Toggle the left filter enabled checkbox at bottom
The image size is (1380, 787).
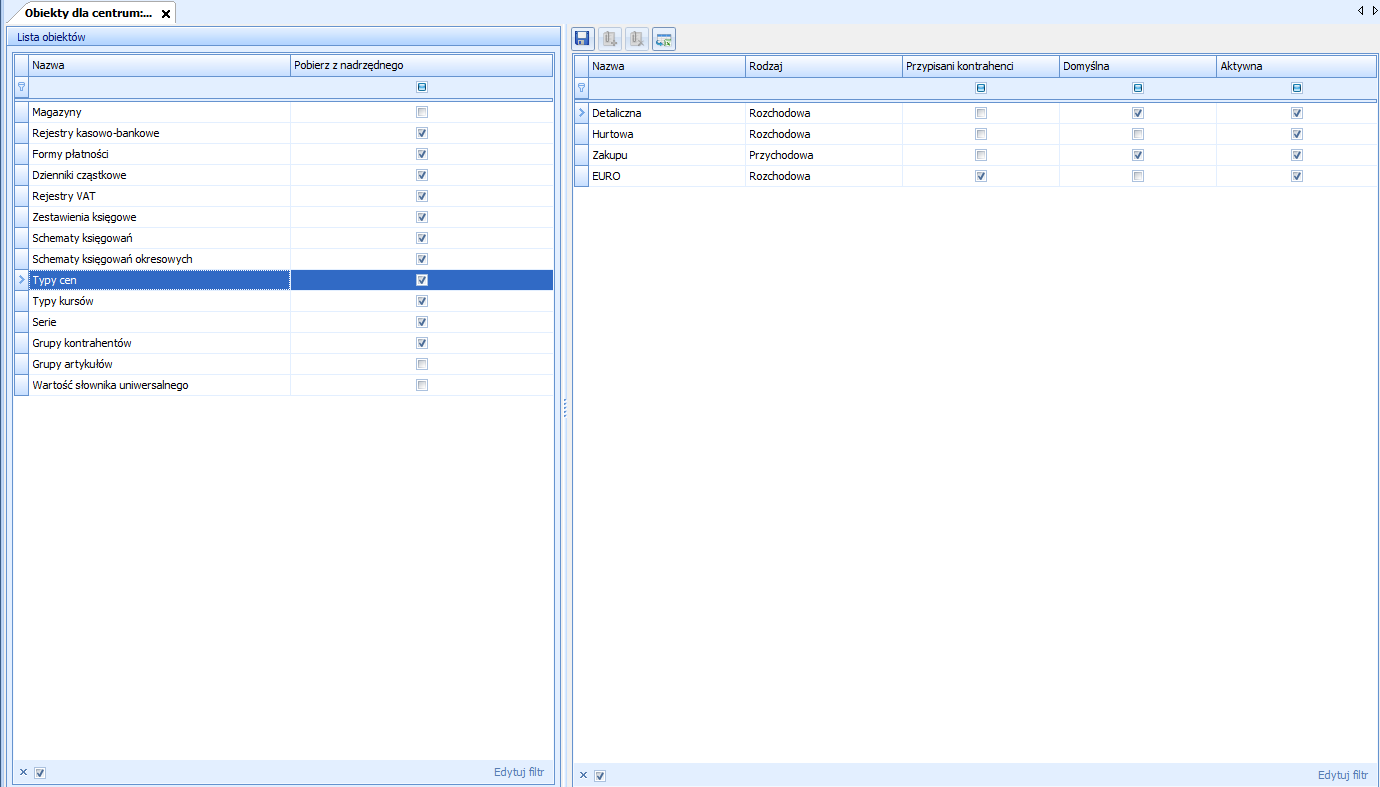click(x=40, y=772)
